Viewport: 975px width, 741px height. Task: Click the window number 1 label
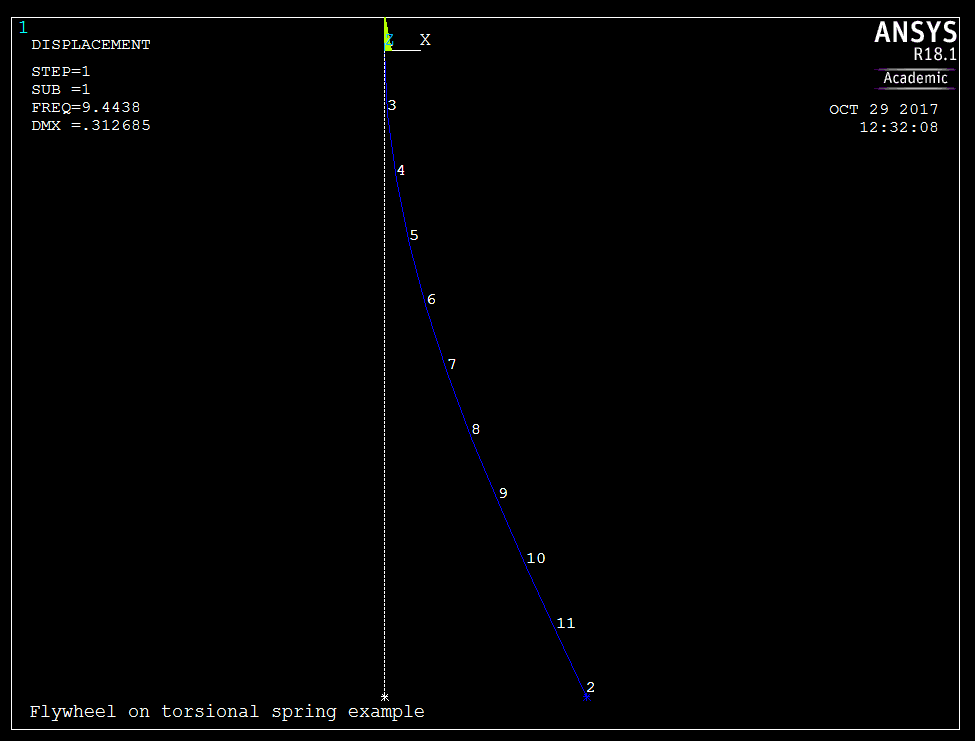[x=23, y=27]
